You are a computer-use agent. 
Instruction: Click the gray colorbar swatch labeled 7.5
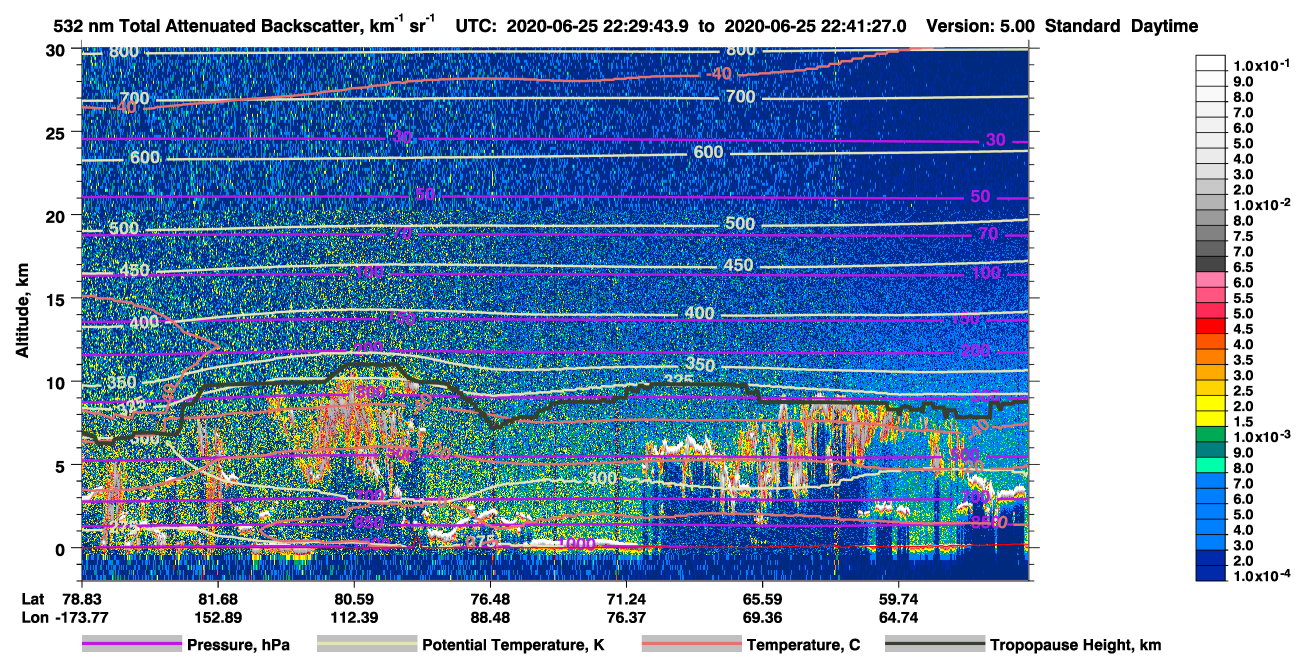[1210, 235]
